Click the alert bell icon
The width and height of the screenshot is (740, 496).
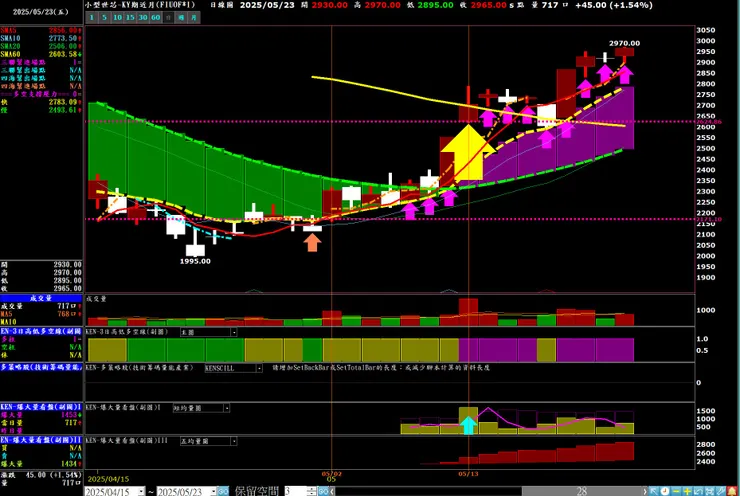(x=732, y=491)
